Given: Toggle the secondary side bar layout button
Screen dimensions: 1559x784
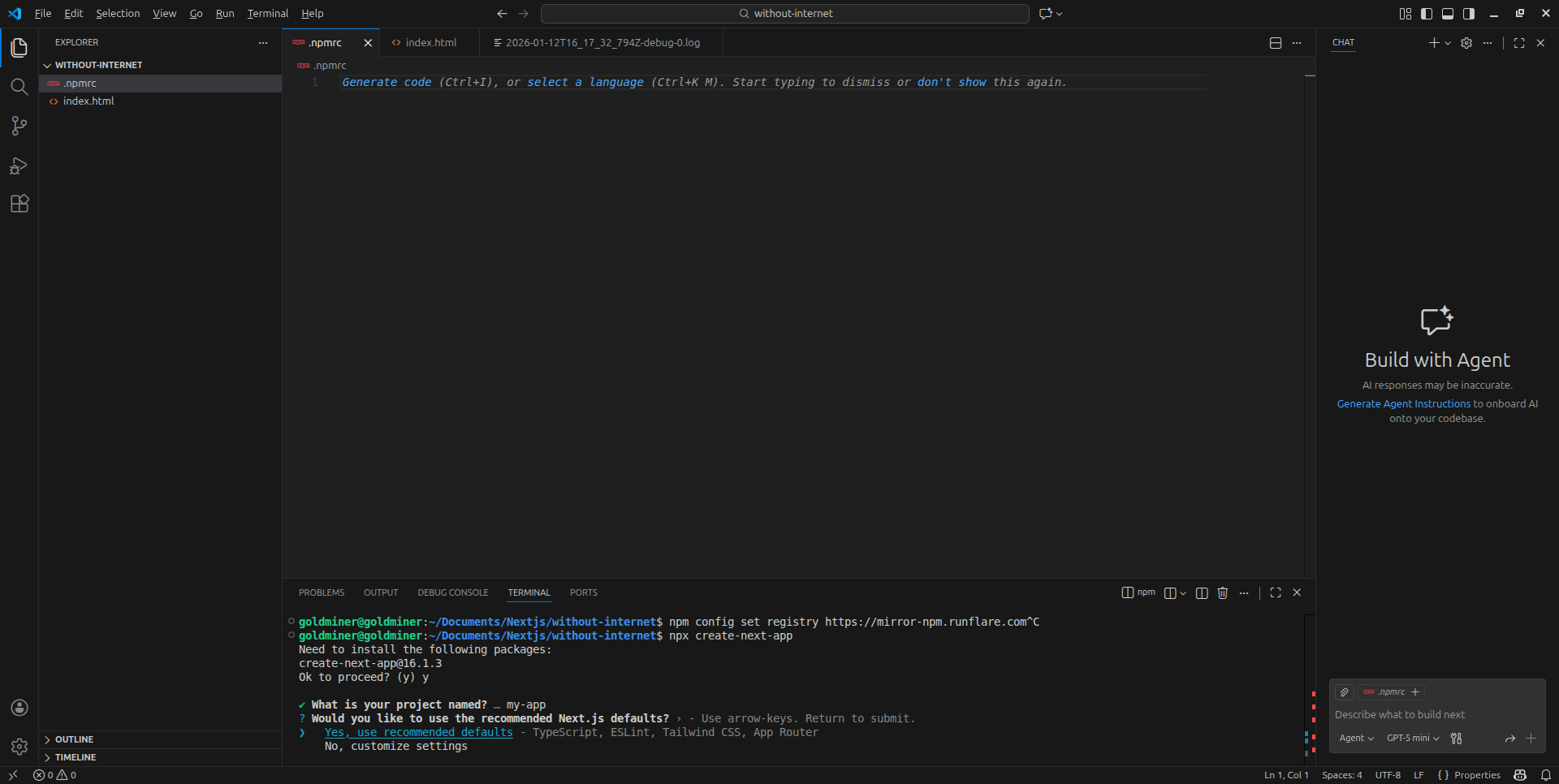Looking at the screenshot, I should tap(1469, 14).
